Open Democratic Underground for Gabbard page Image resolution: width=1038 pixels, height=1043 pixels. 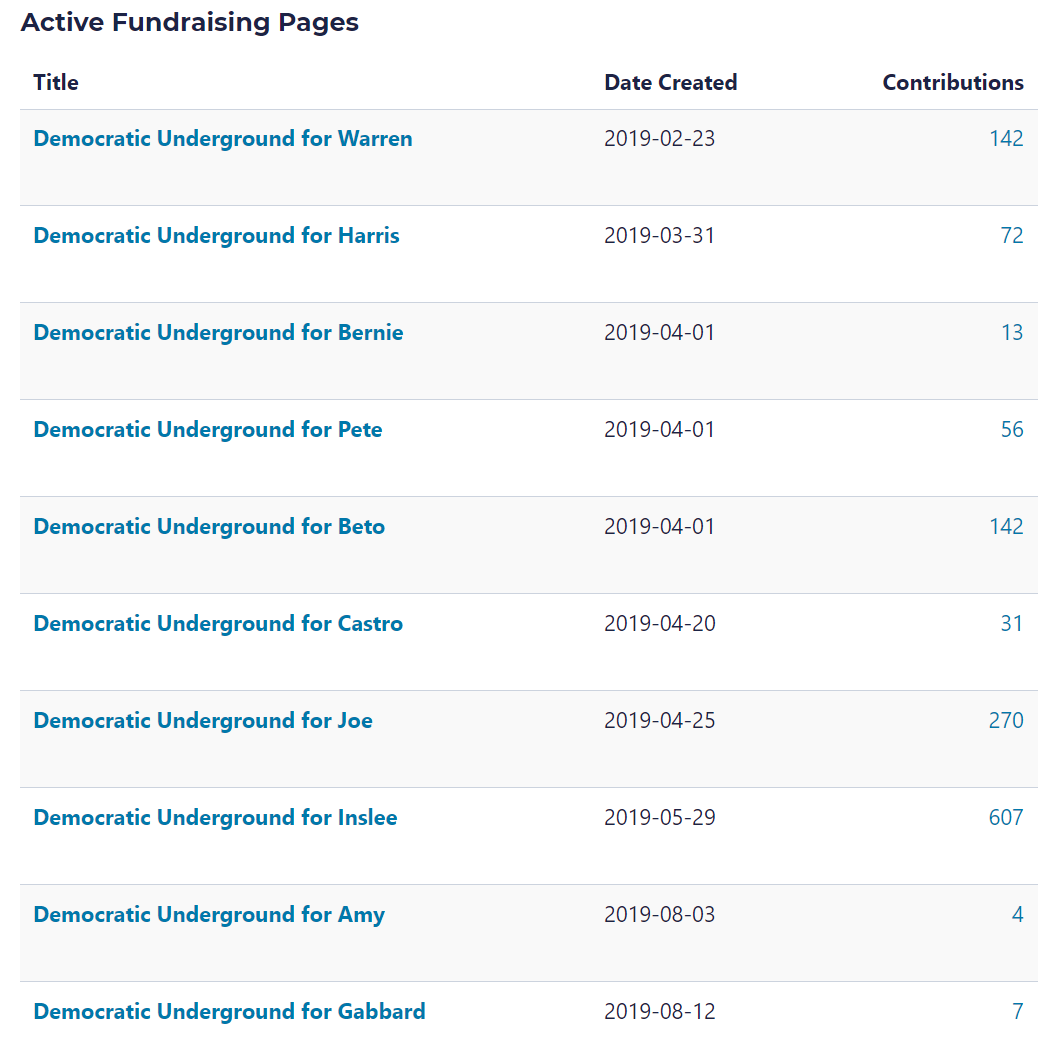point(229,1012)
